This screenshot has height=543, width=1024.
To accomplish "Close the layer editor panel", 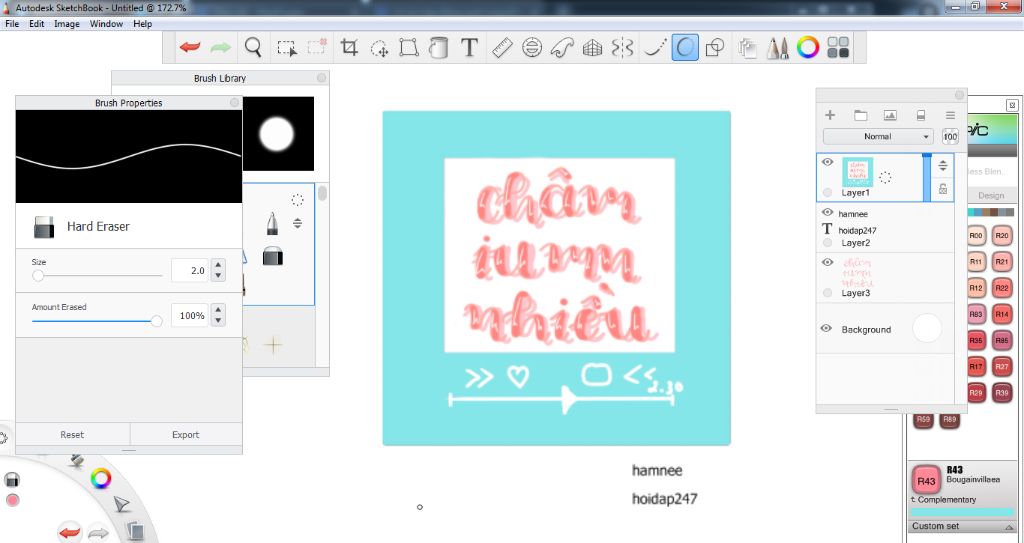I will click(x=959, y=95).
